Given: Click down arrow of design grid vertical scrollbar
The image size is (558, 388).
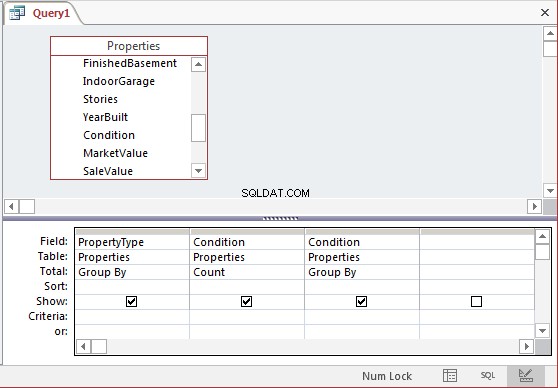Looking at the screenshot, I should click(542, 331).
